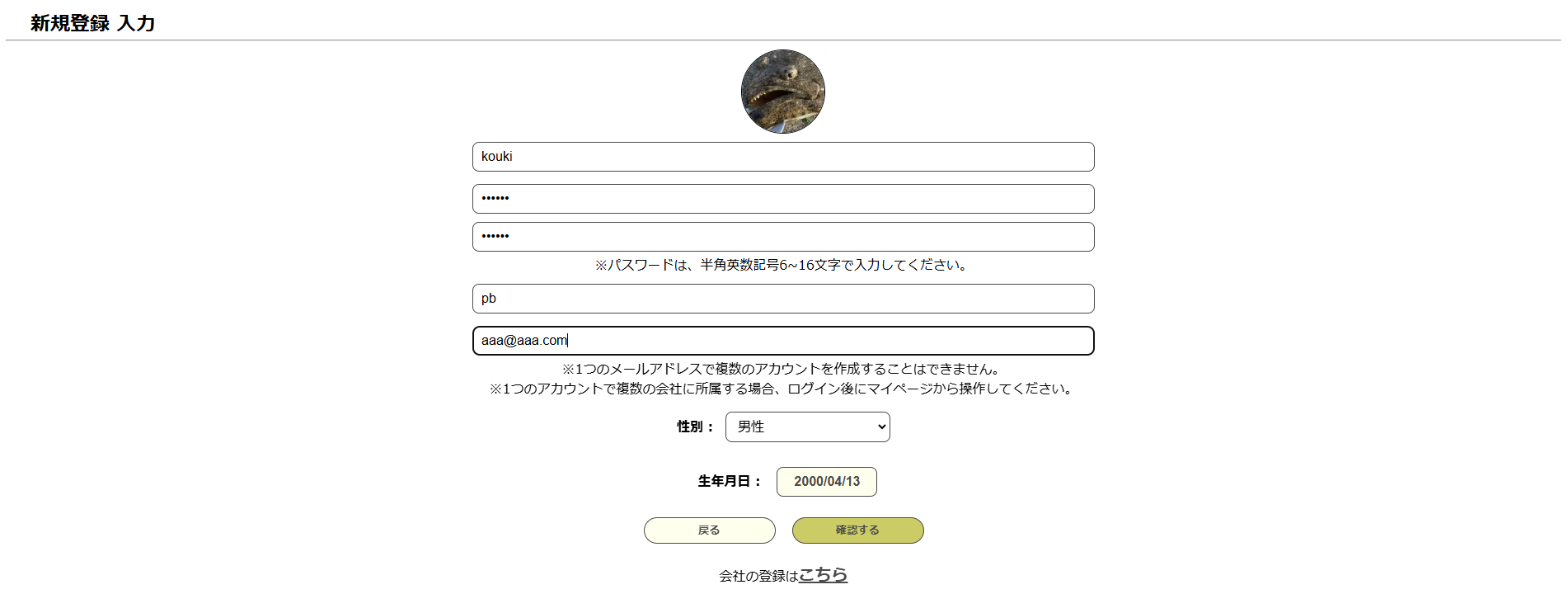The width and height of the screenshot is (1568, 594).
Task: Click the note about 複数の会社に所属する場合
Action: pyautogui.click(x=783, y=389)
